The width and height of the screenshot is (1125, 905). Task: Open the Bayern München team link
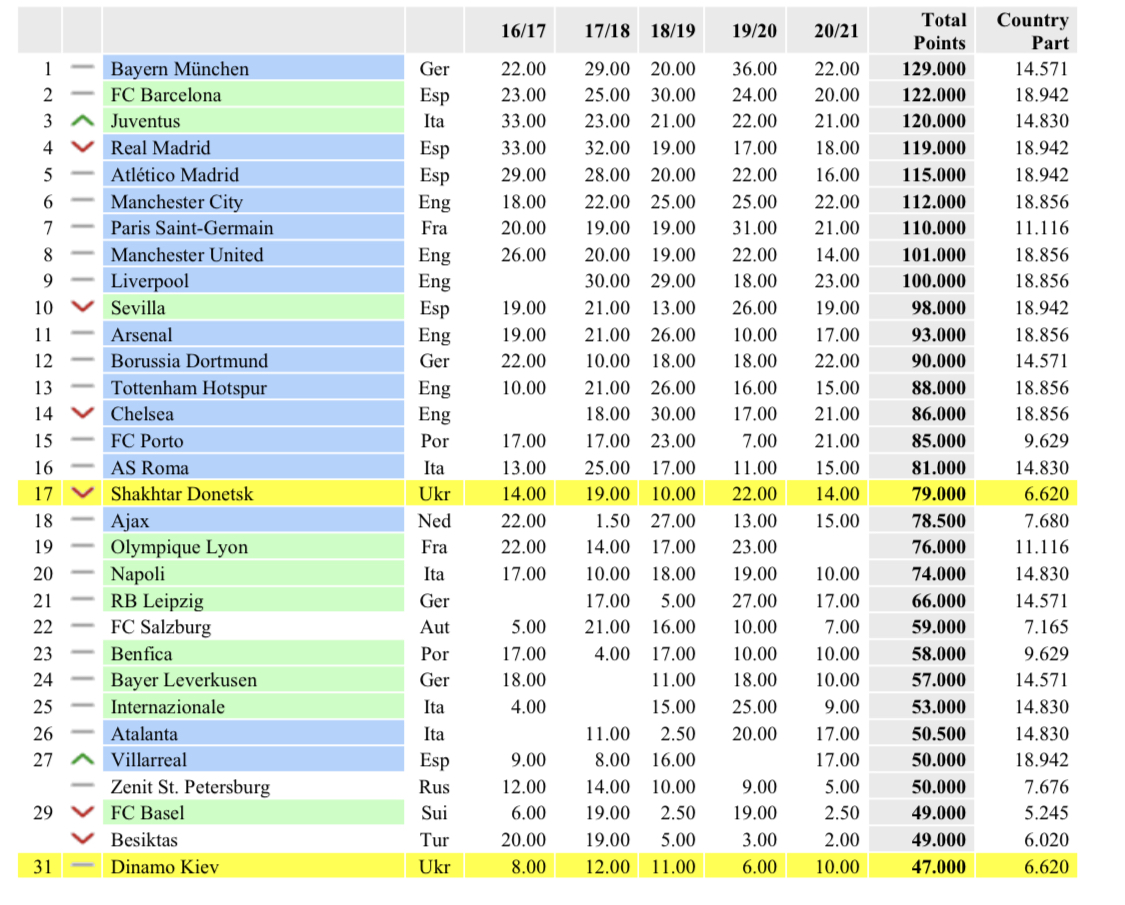pos(180,69)
